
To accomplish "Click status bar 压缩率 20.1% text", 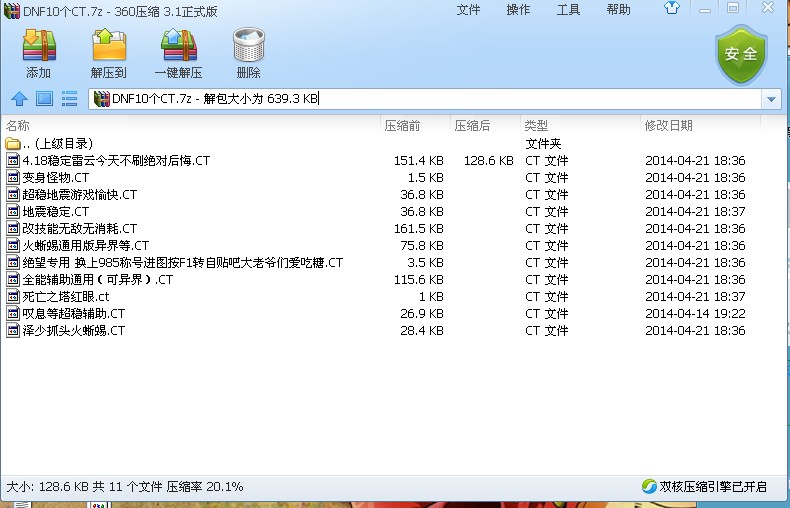I will pos(205,486).
